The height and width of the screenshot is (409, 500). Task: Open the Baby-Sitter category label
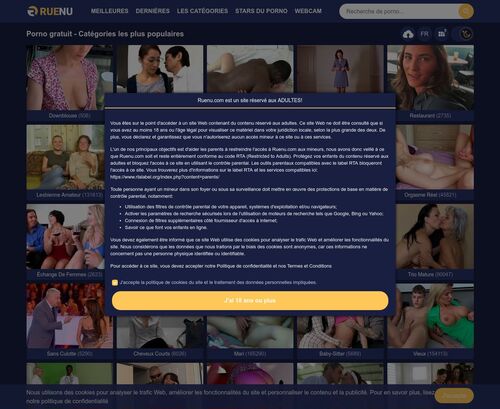[340, 354]
